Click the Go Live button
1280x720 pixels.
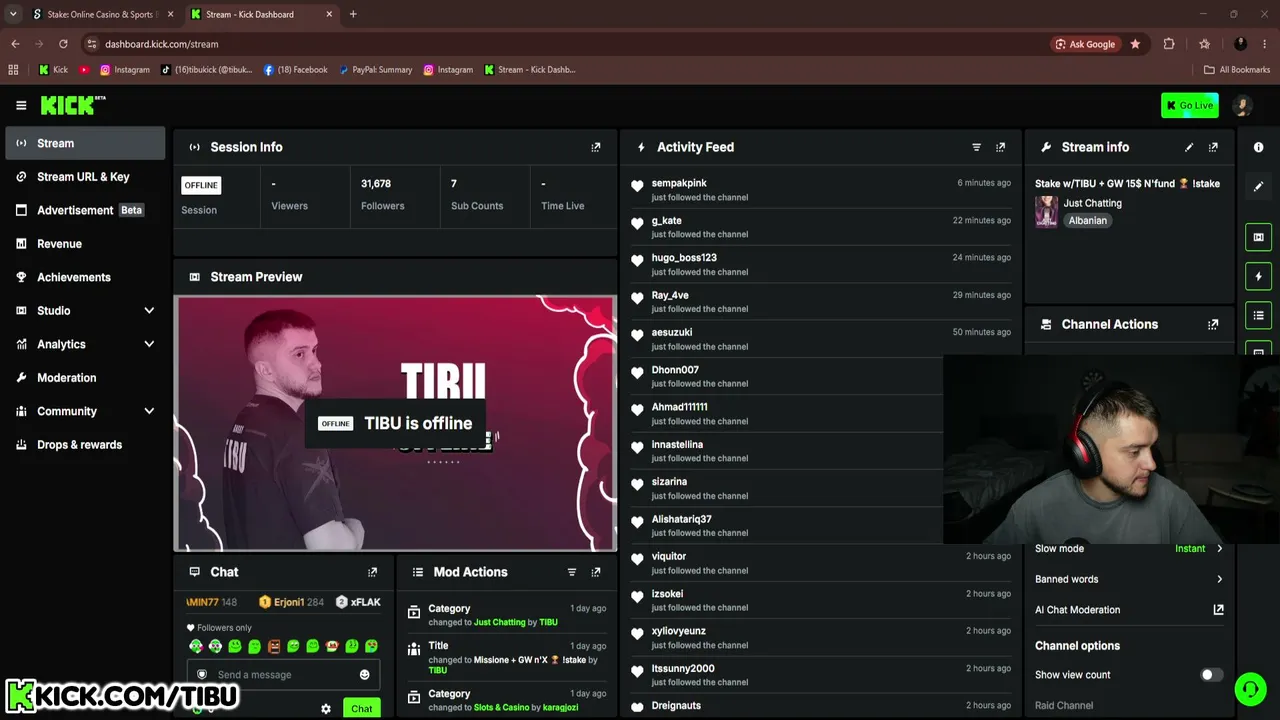click(1190, 105)
